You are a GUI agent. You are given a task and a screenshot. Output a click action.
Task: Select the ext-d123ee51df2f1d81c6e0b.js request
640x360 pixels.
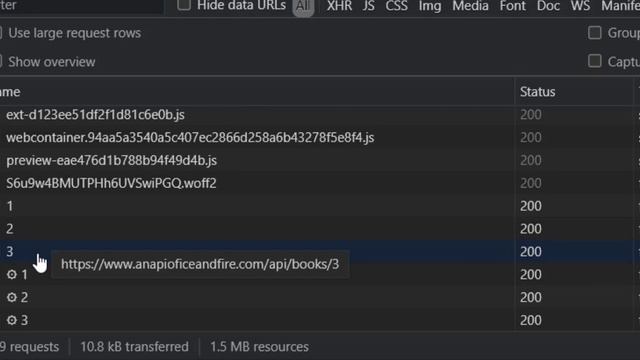(95, 115)
